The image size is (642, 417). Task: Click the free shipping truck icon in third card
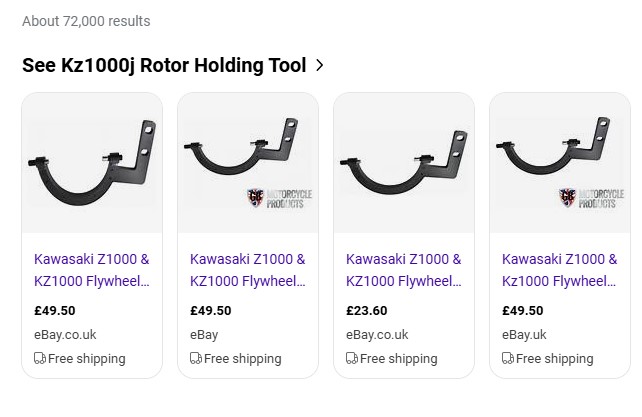pos(352,358)
